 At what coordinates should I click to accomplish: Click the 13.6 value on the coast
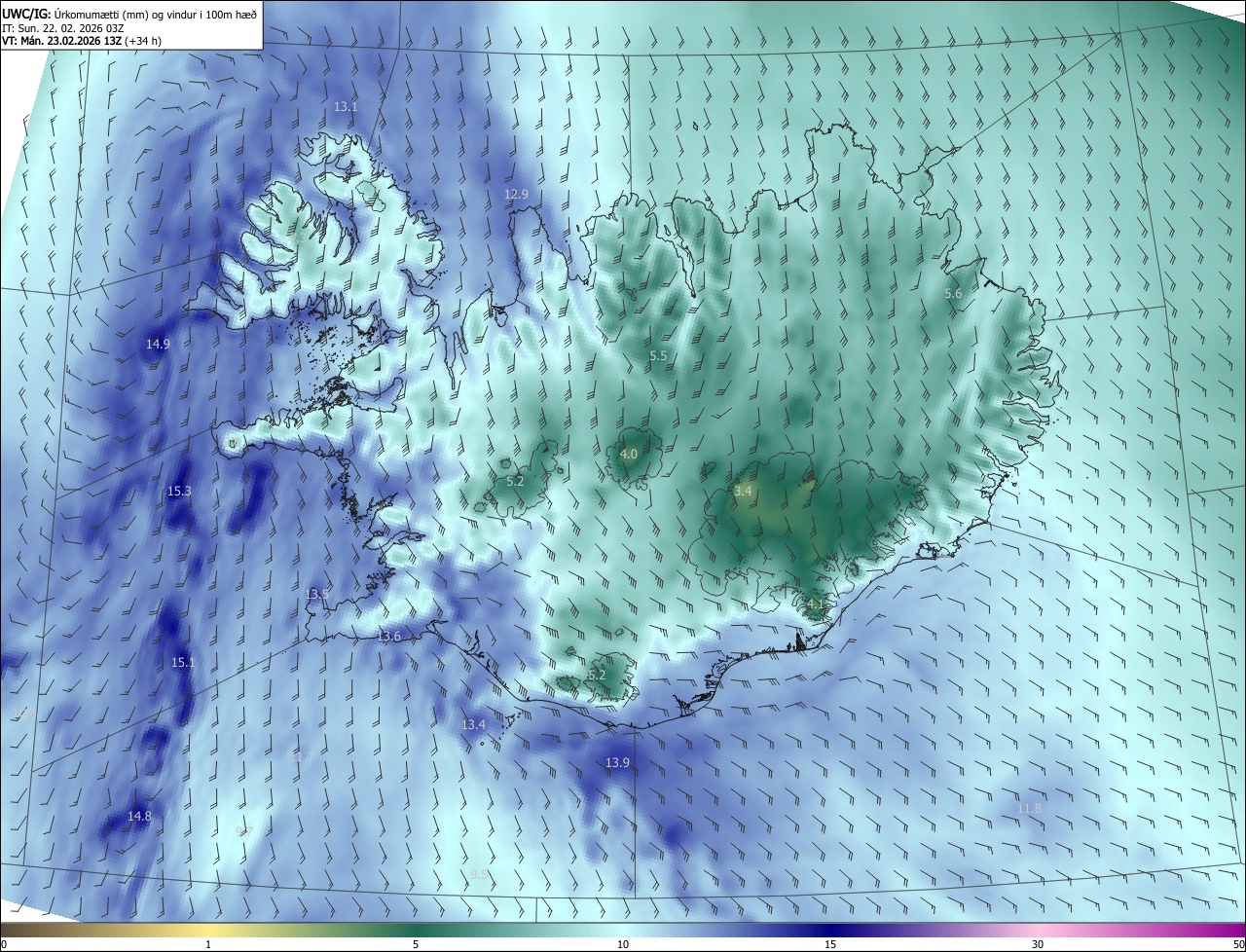pos(388,637)
